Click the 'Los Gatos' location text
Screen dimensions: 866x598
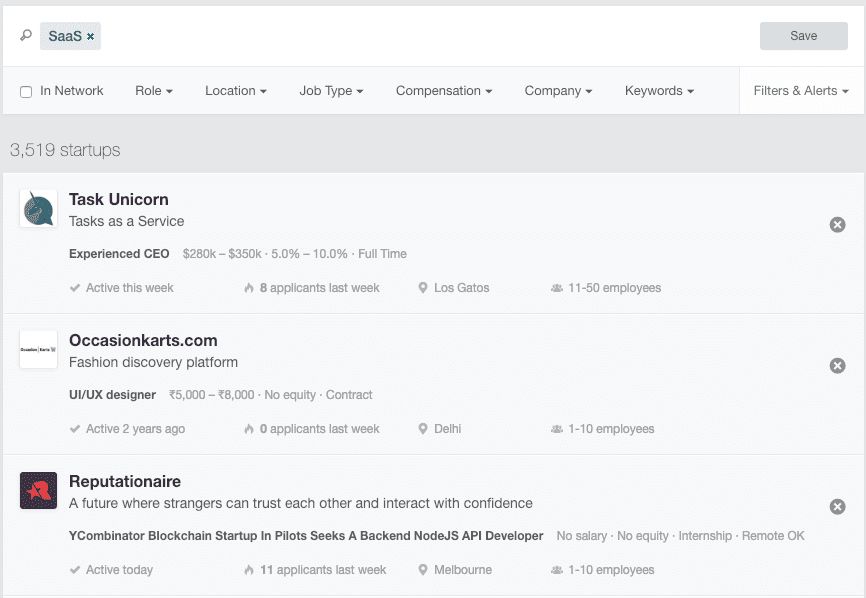(x=462, y=288)
